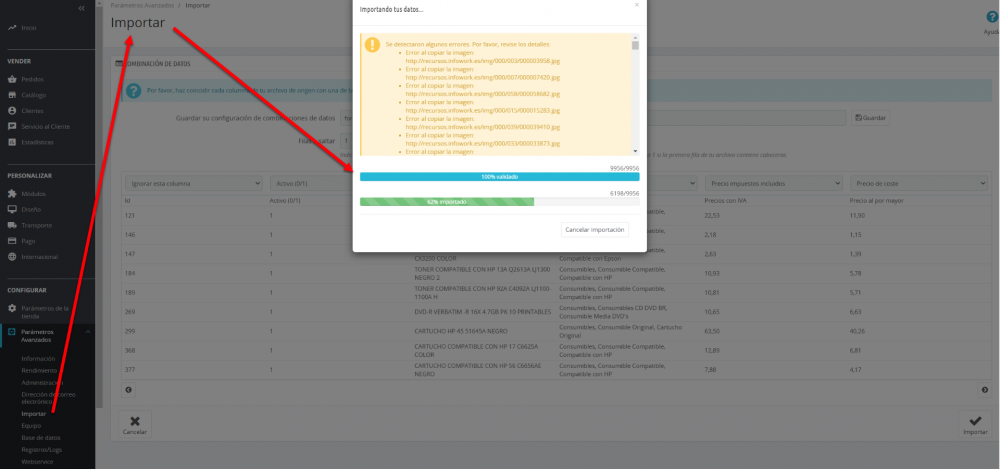Click the Diseño monitor icon
The height and width of the screenshot is (469, 1000).
point(12,209)
